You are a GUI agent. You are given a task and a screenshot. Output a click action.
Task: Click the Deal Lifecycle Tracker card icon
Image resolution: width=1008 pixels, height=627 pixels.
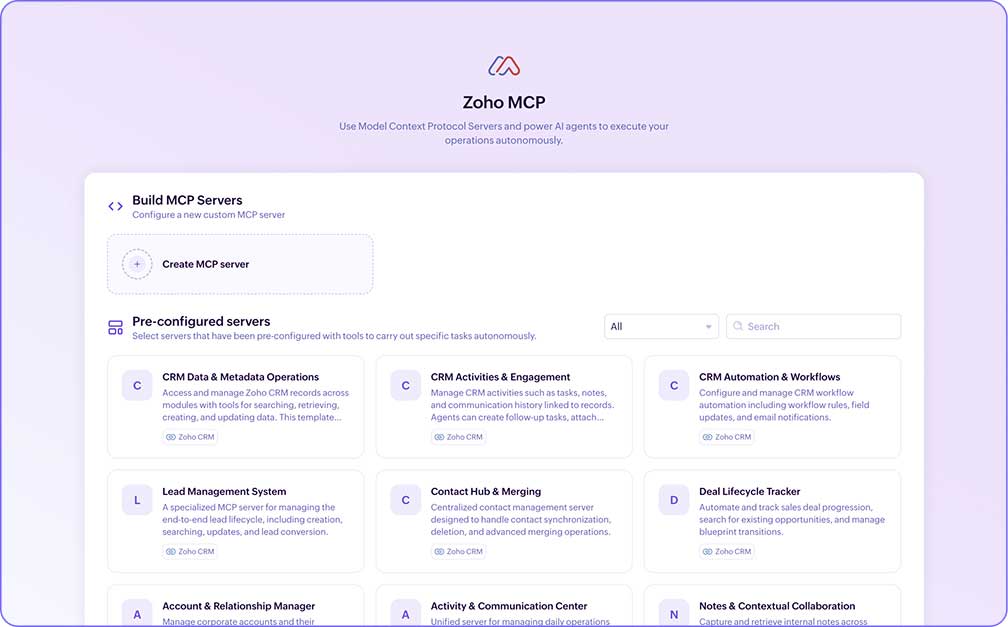pos(673,499)
